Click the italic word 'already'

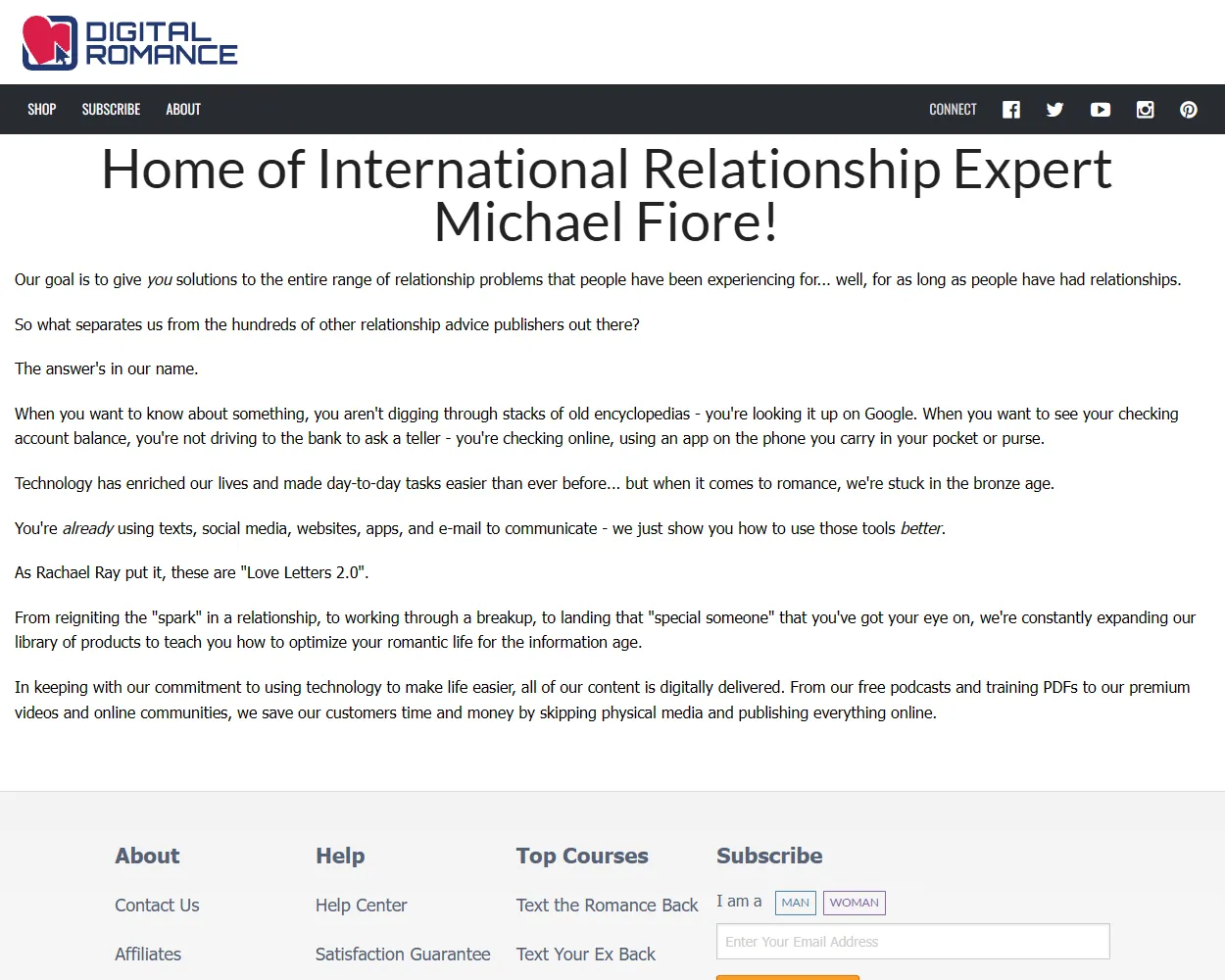coord(88,529)
